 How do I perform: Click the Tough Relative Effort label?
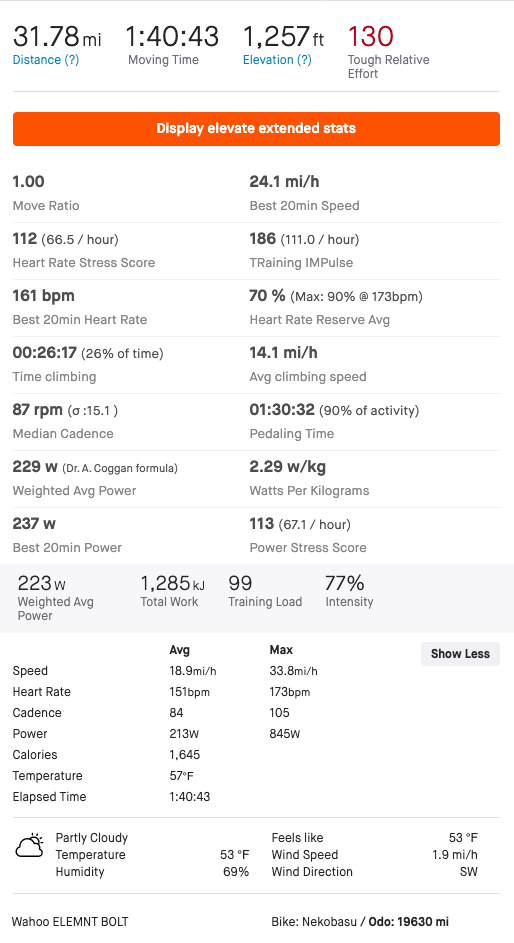point(388,67)
